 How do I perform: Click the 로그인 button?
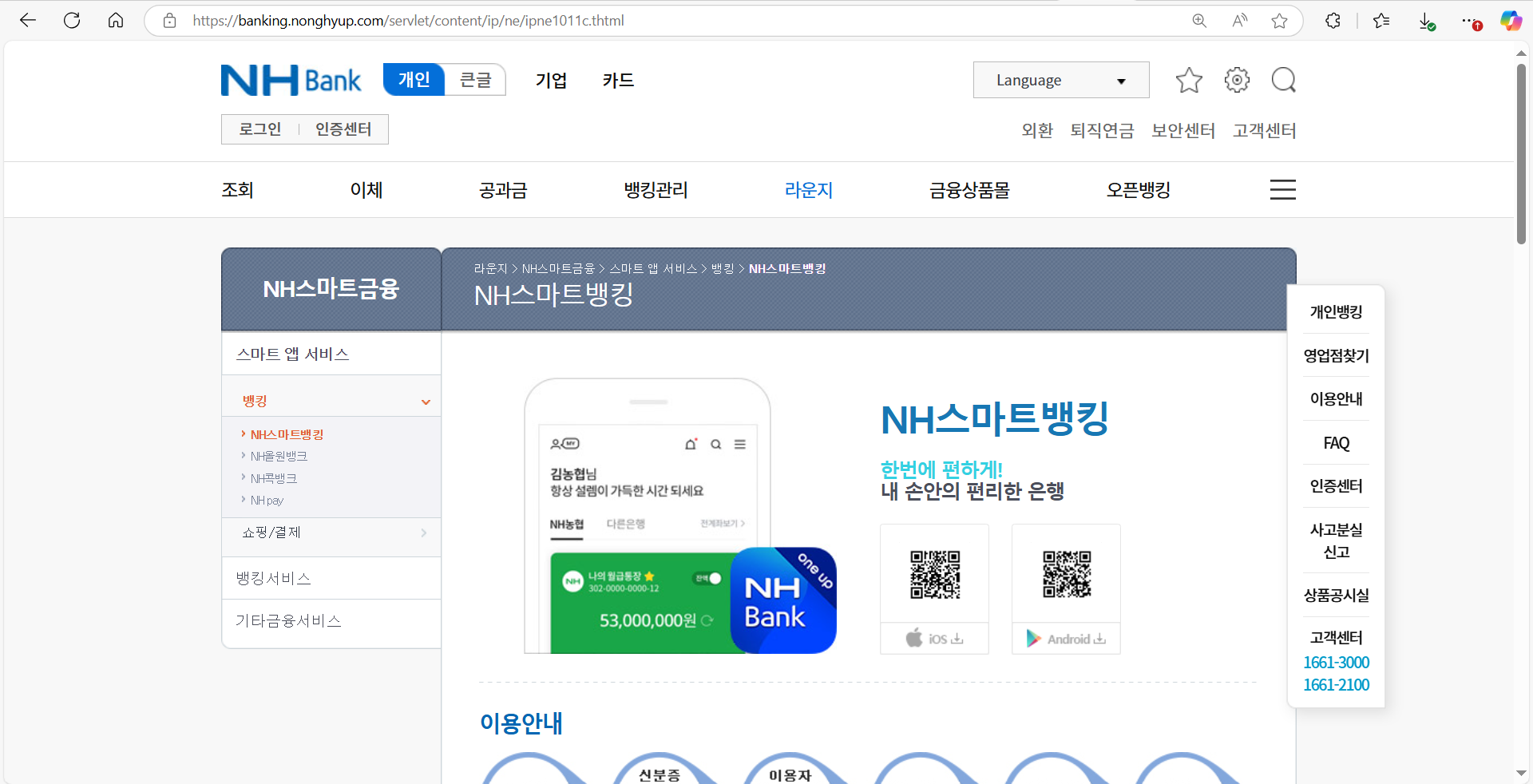pyautogui.click(x=260, y=129)
